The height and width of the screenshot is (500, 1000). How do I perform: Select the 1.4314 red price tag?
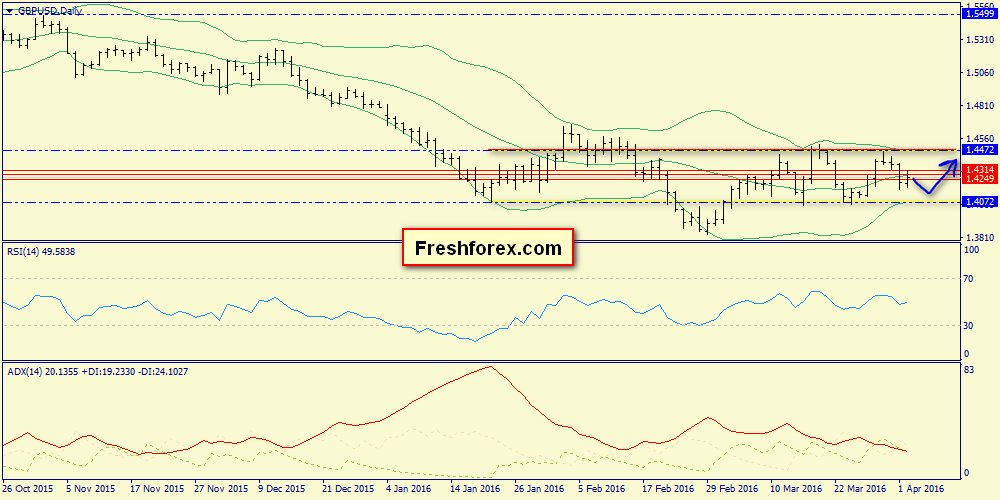click(x=978, y=169)
